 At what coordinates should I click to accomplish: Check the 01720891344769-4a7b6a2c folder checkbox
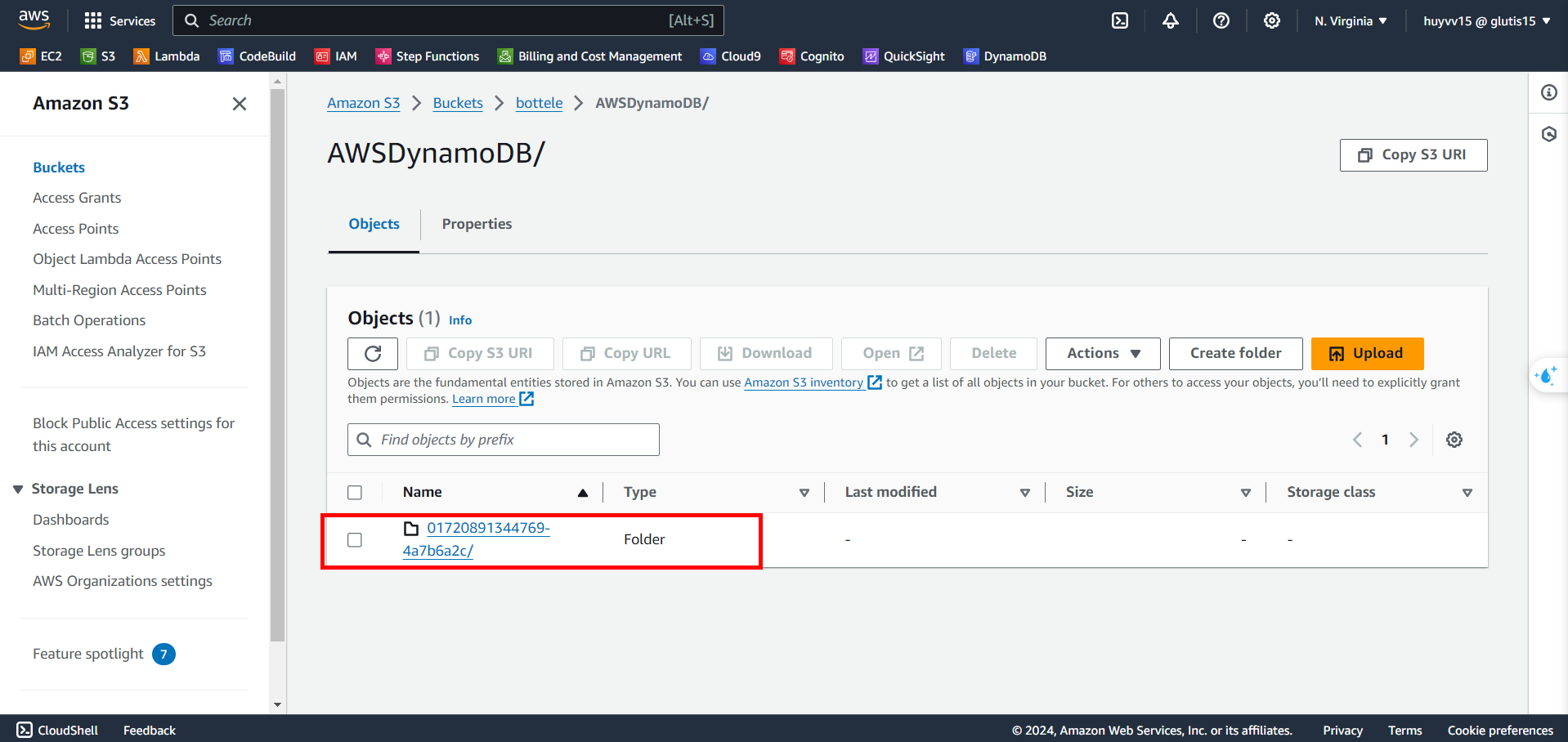(355, 540)
